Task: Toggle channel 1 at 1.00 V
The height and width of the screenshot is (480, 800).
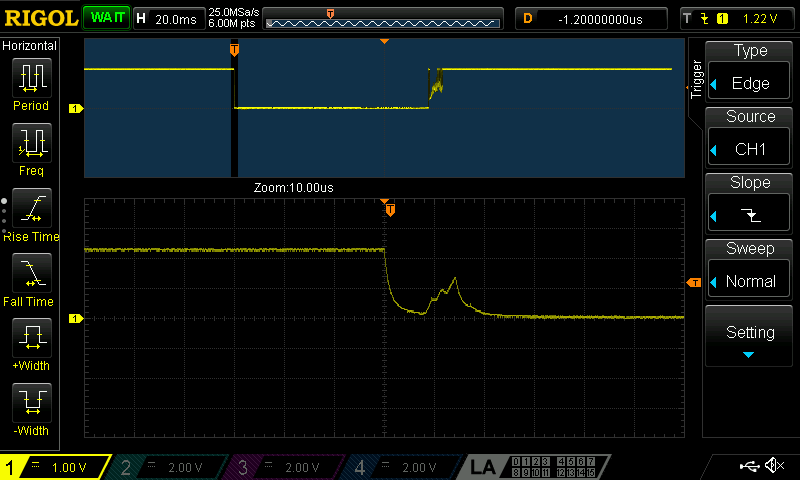Action: click(x=48, y=467)
